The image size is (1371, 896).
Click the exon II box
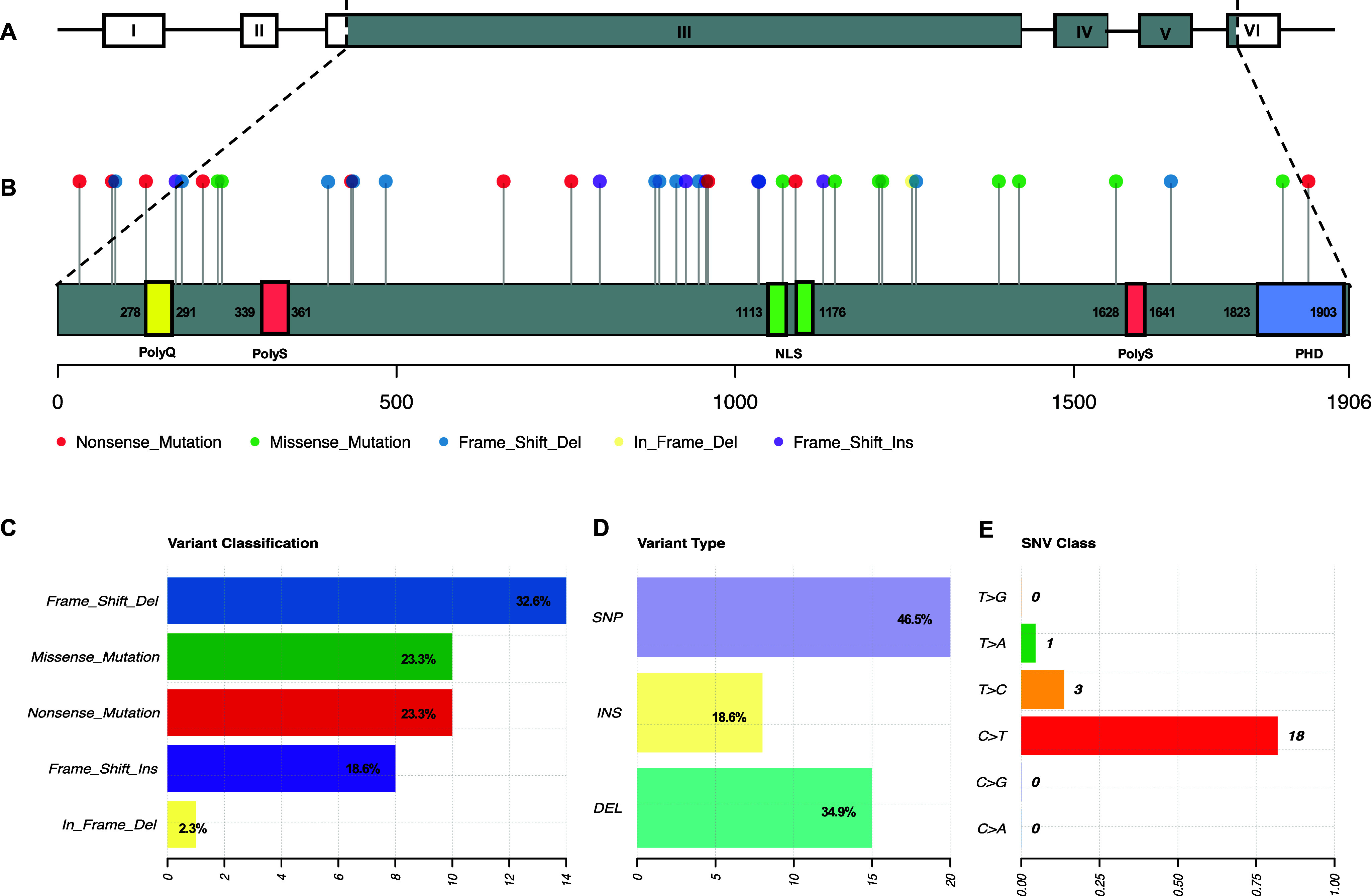[x=259, y=30]
